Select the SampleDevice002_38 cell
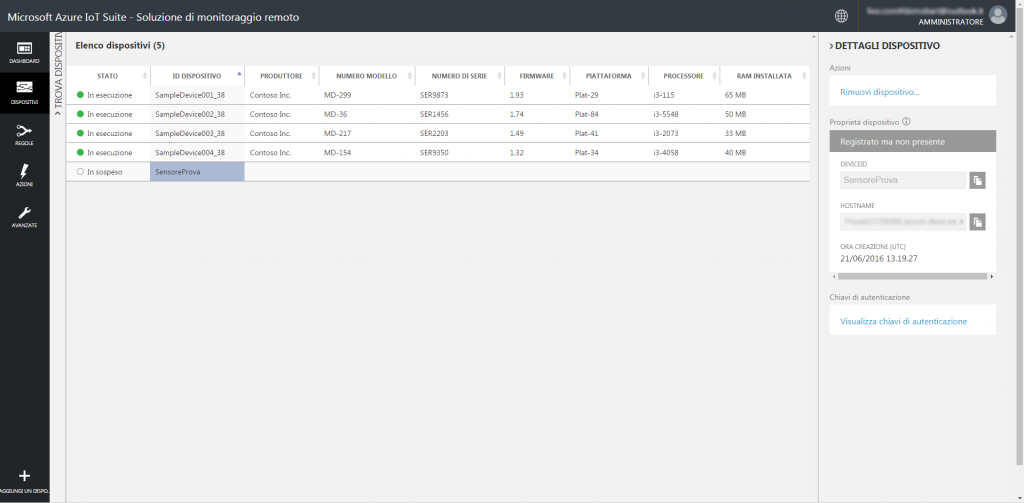 197,114
